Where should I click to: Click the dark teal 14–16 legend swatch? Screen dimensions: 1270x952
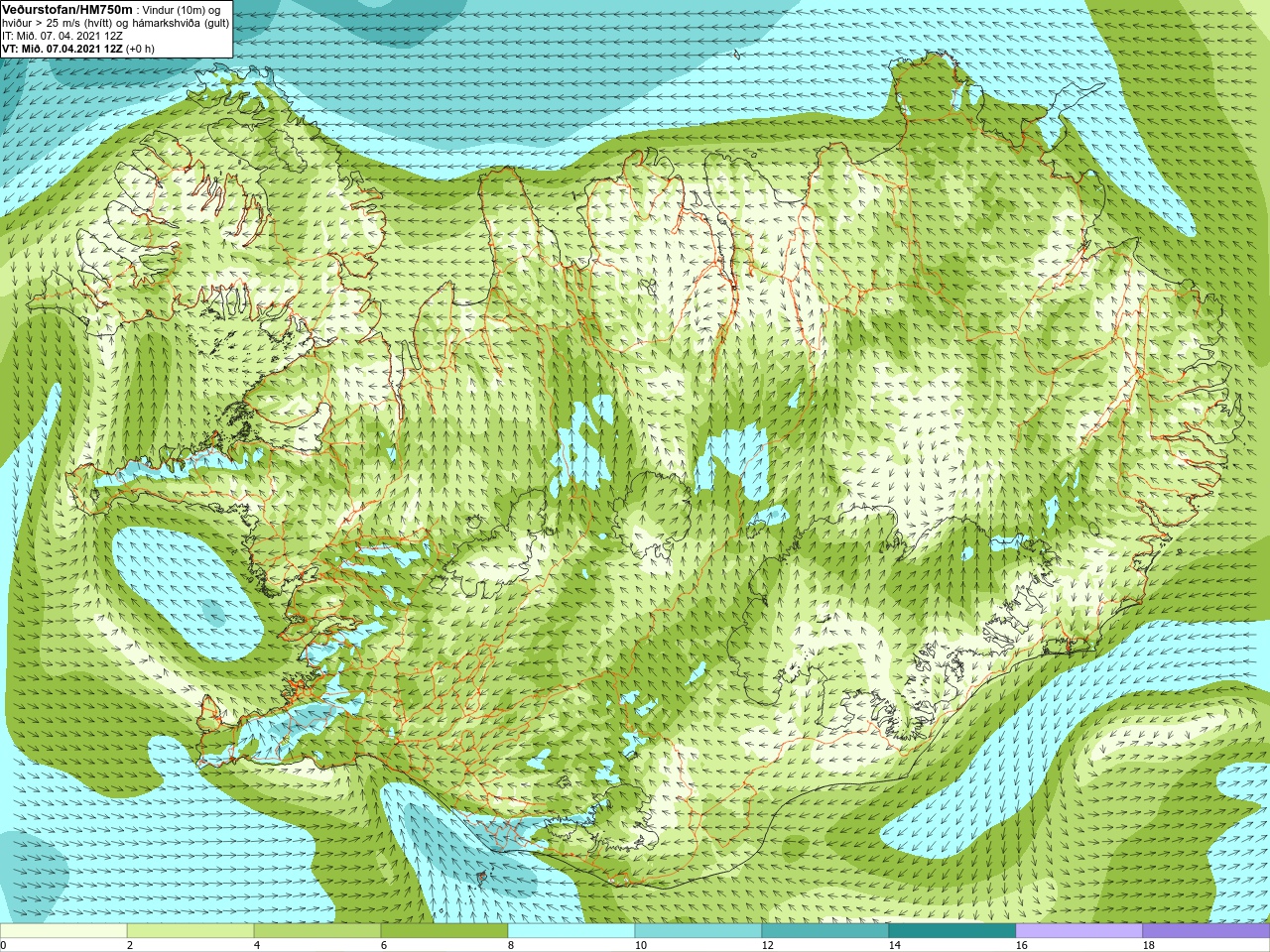click(x=952, y=931)
